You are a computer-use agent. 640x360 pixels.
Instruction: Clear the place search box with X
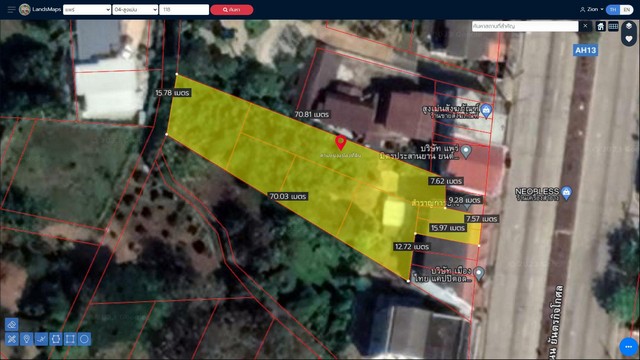point(585,26)
